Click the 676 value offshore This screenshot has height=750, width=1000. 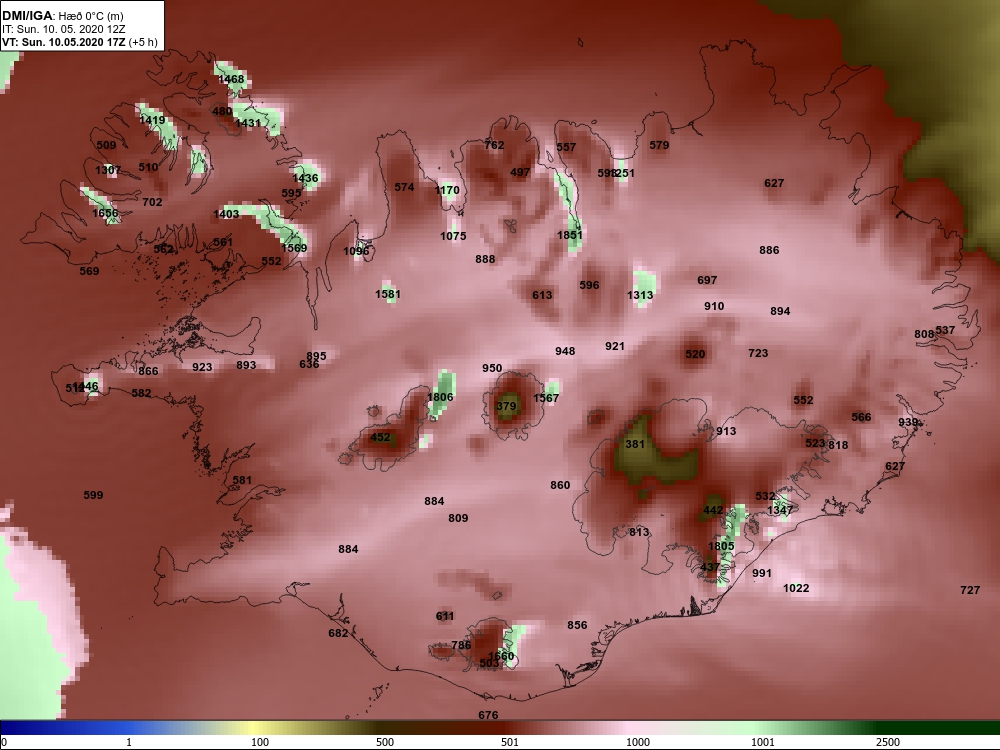(488, 715)
